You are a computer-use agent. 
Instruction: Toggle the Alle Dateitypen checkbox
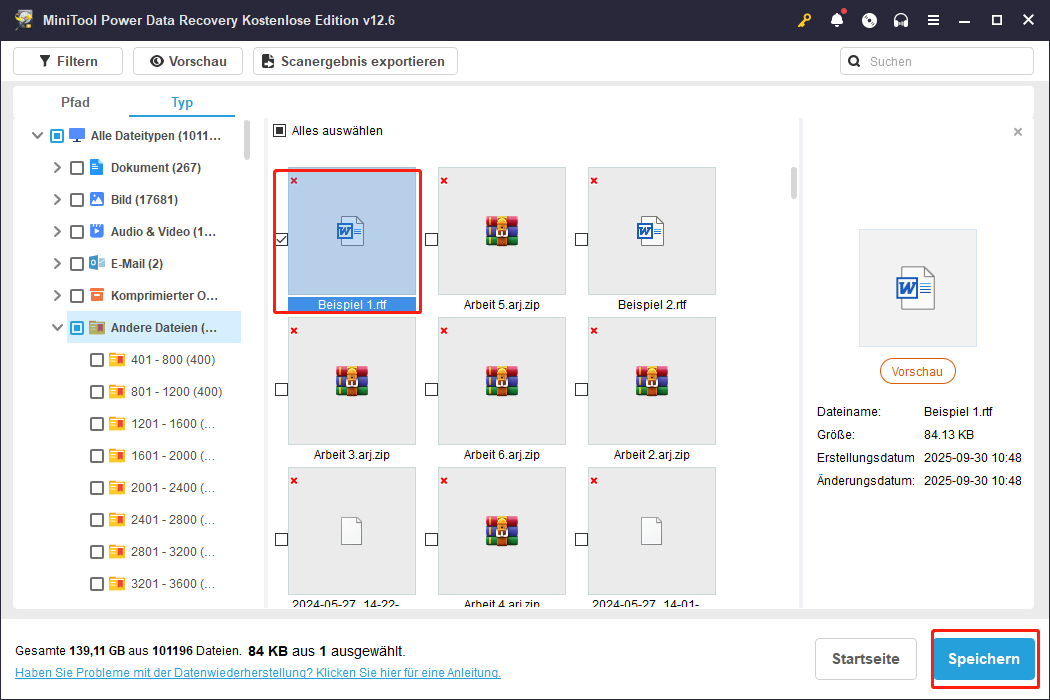click(x=57, y=136)
